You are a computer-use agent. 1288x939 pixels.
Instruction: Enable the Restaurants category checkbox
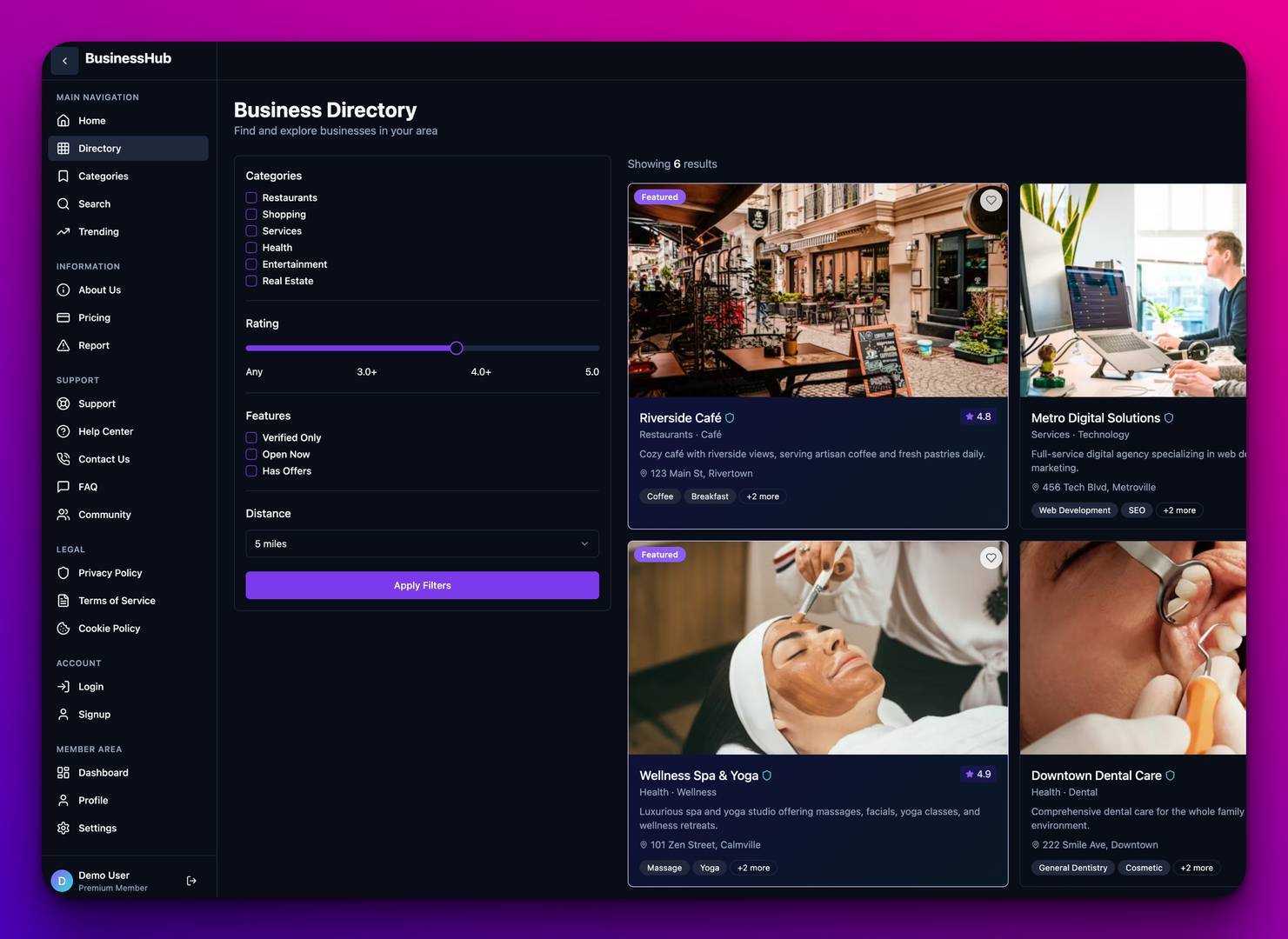[251, 197]
